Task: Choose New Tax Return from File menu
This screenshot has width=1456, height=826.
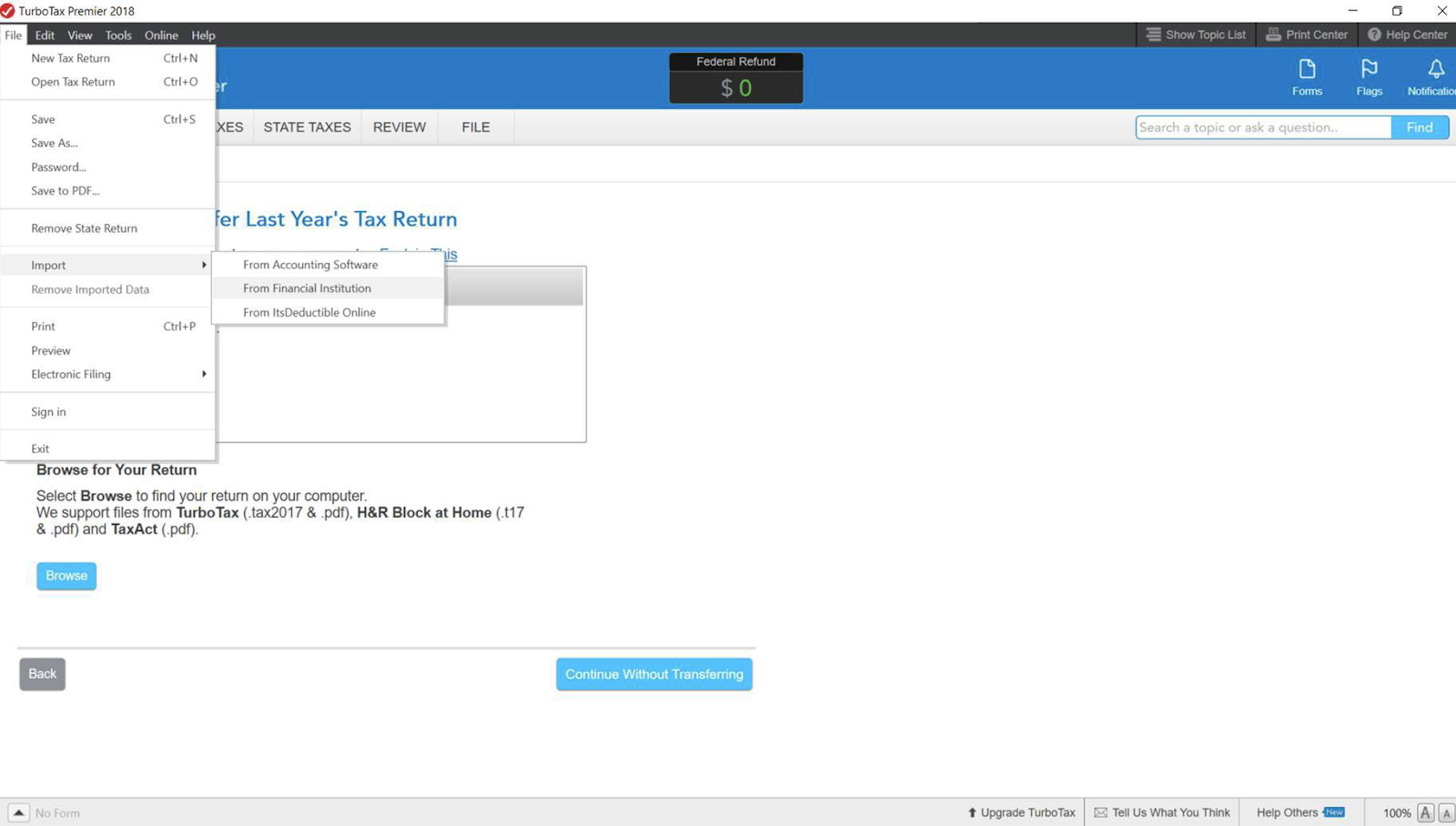Action: [107, 58]
